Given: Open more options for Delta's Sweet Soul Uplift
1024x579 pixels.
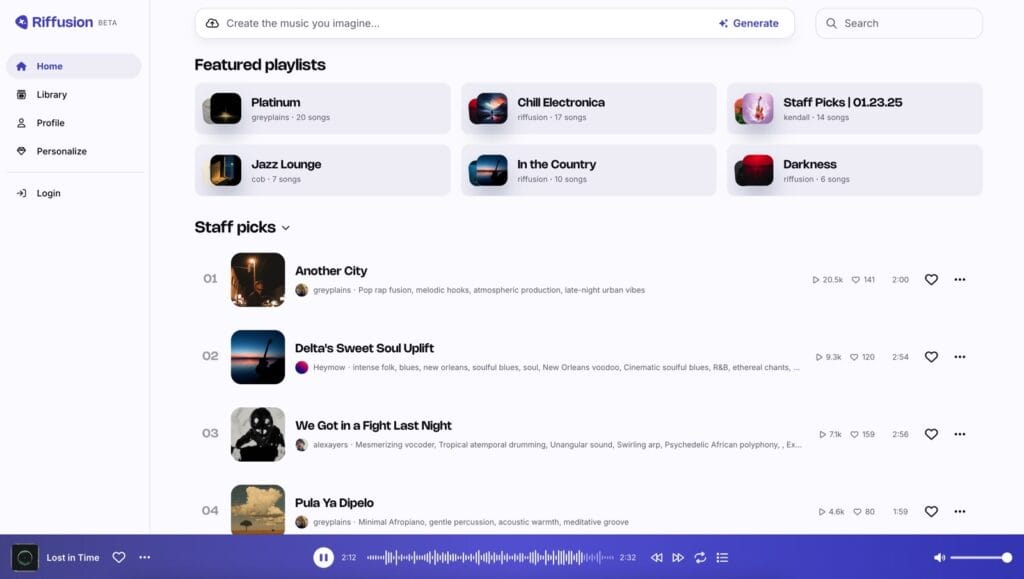Looking at the screenshot, I should (x=960, y=357).
